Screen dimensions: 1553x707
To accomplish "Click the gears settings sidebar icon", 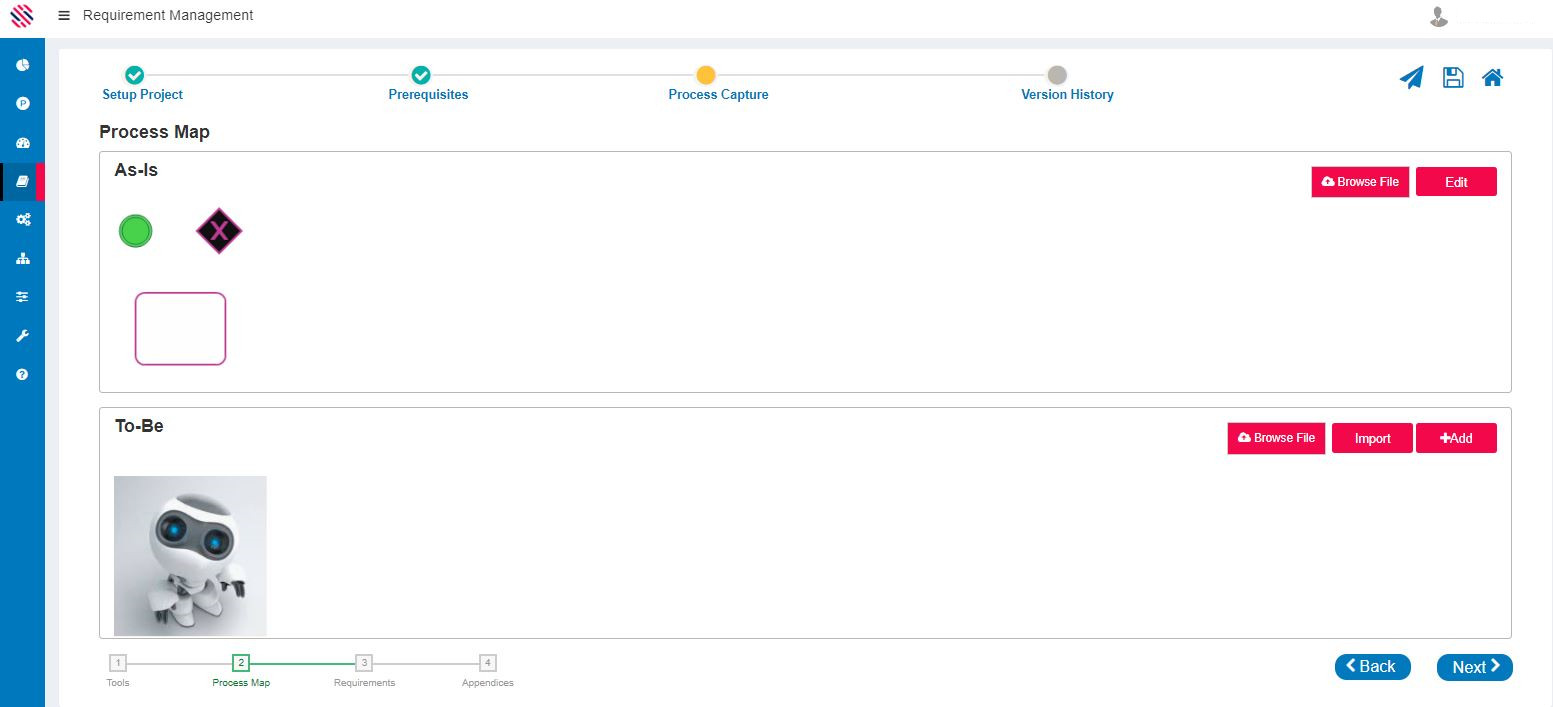I will point(23,220).
